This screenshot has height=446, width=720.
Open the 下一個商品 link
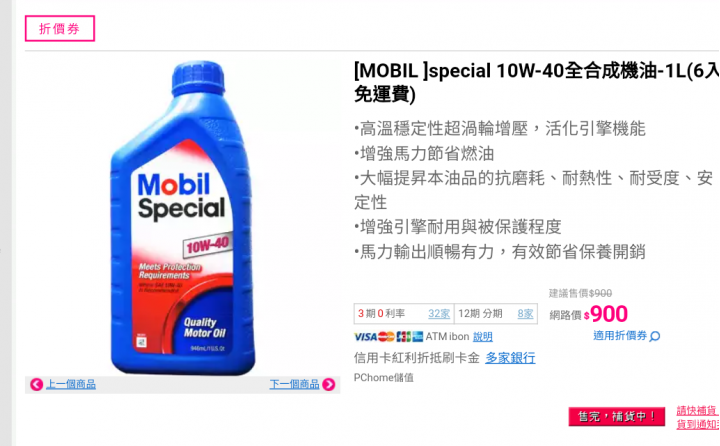294,384
